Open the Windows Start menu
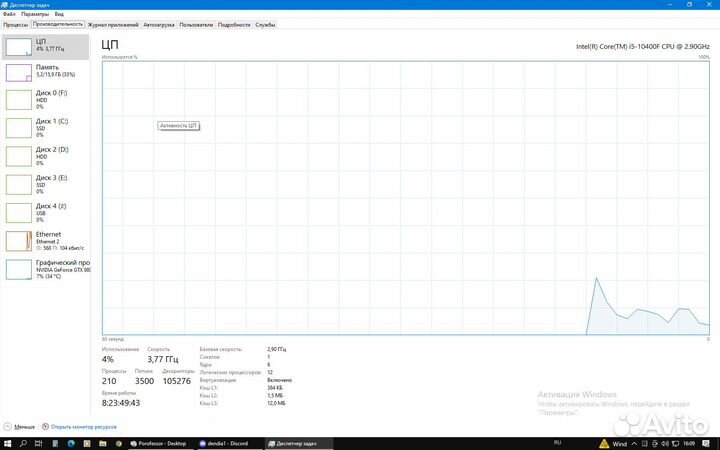 click(7, 444)
